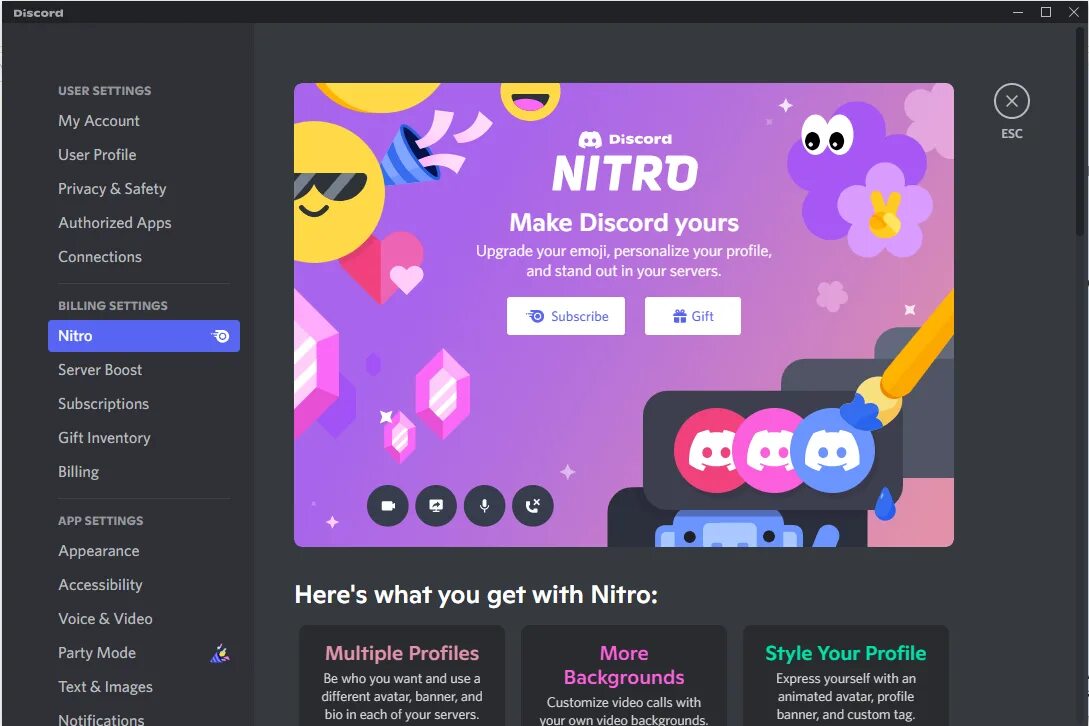Click the 'USER SETTINGS' section header

(105, 91)
